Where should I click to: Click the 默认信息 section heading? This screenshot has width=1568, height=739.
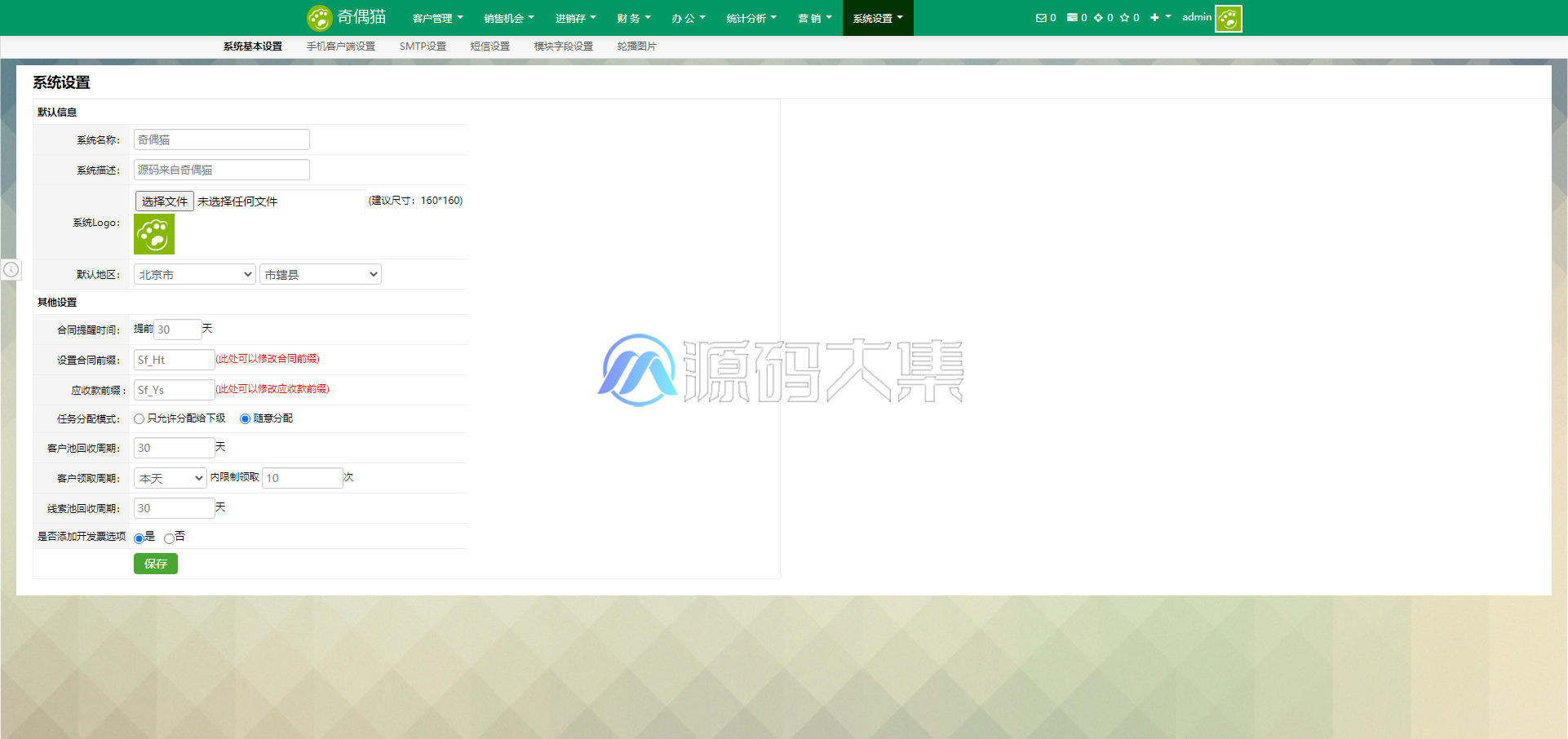[57, 113]
